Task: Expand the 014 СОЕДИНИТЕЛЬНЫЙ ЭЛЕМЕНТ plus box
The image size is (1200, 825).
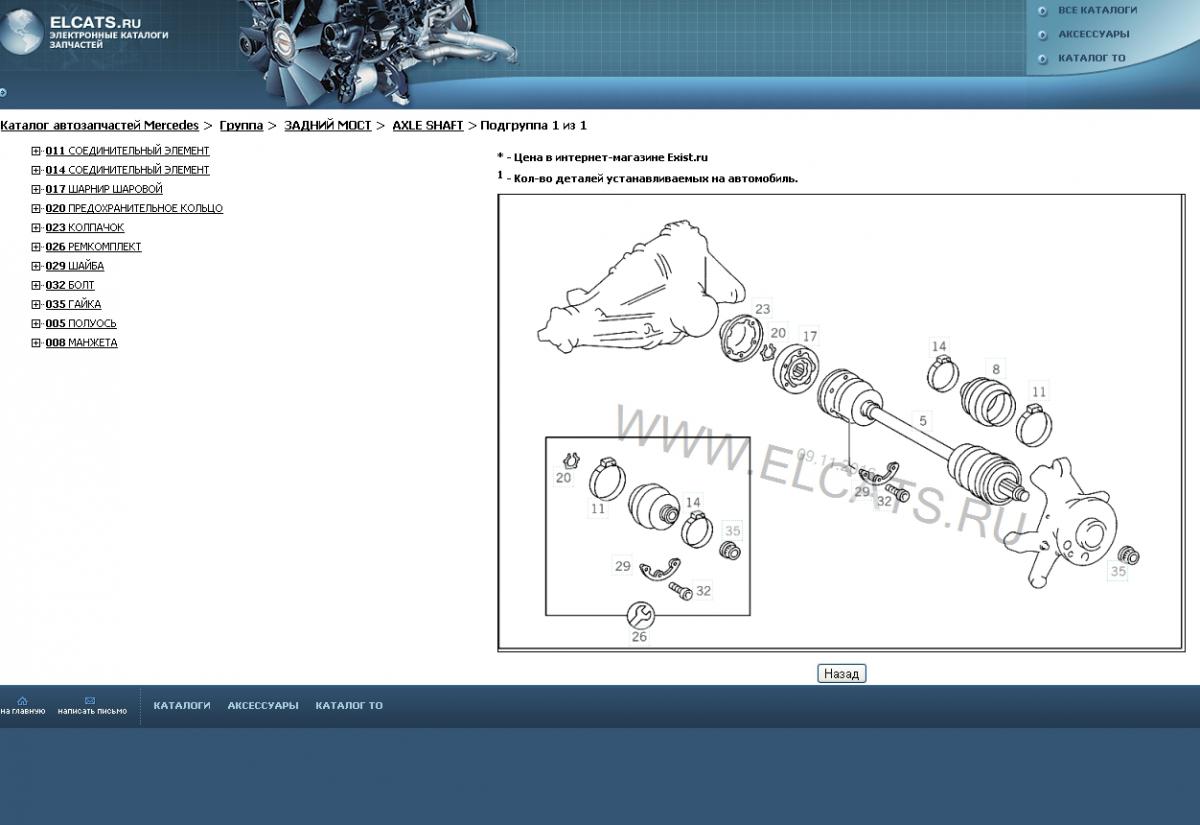Action: [x=36, y=170]
